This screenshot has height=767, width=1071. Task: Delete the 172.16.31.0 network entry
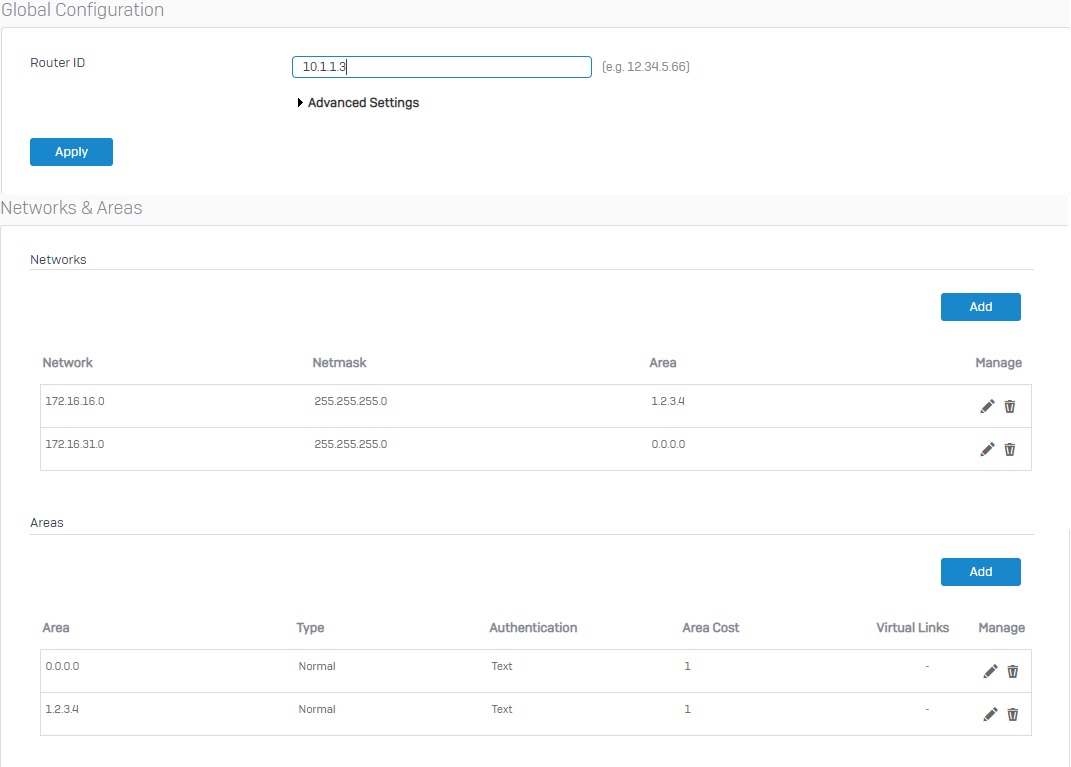tap(1010, 449)
